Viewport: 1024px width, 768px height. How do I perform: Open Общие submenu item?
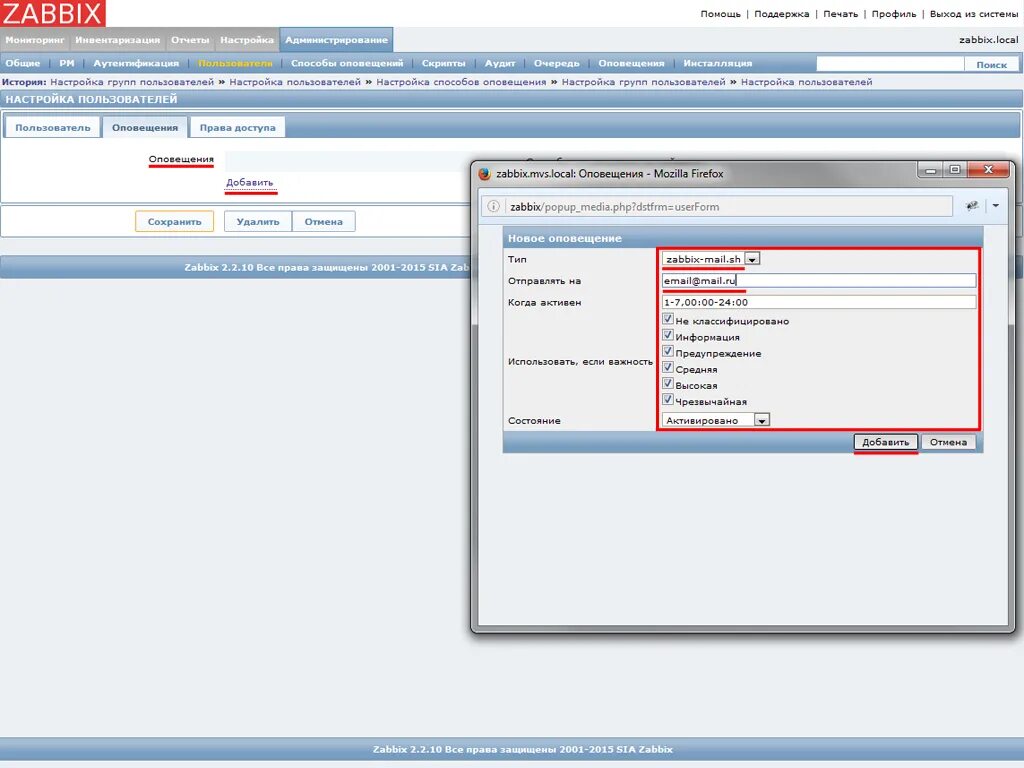[23, 63]
